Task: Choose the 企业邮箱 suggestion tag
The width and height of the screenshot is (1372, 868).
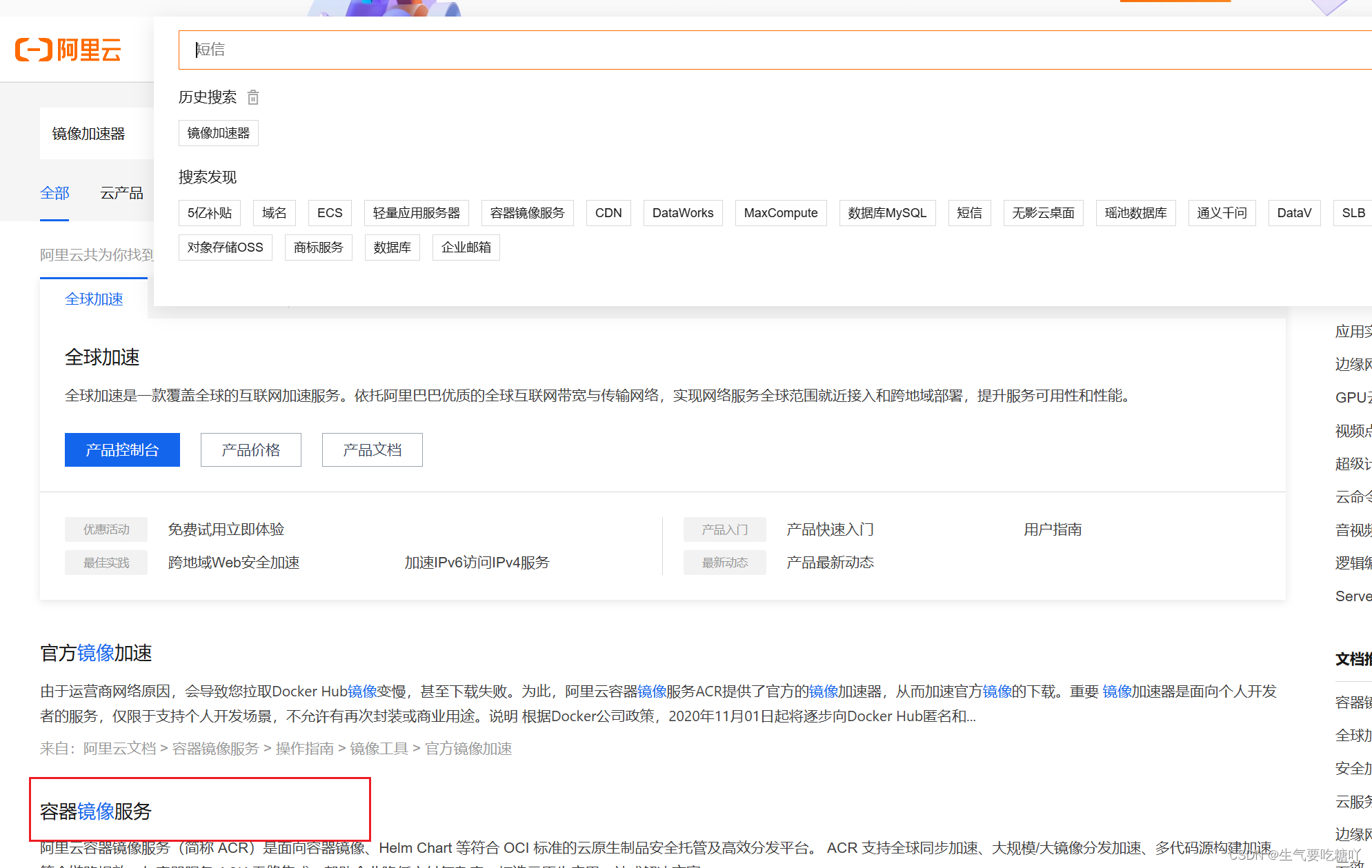Action: click(x=466, y=248)
